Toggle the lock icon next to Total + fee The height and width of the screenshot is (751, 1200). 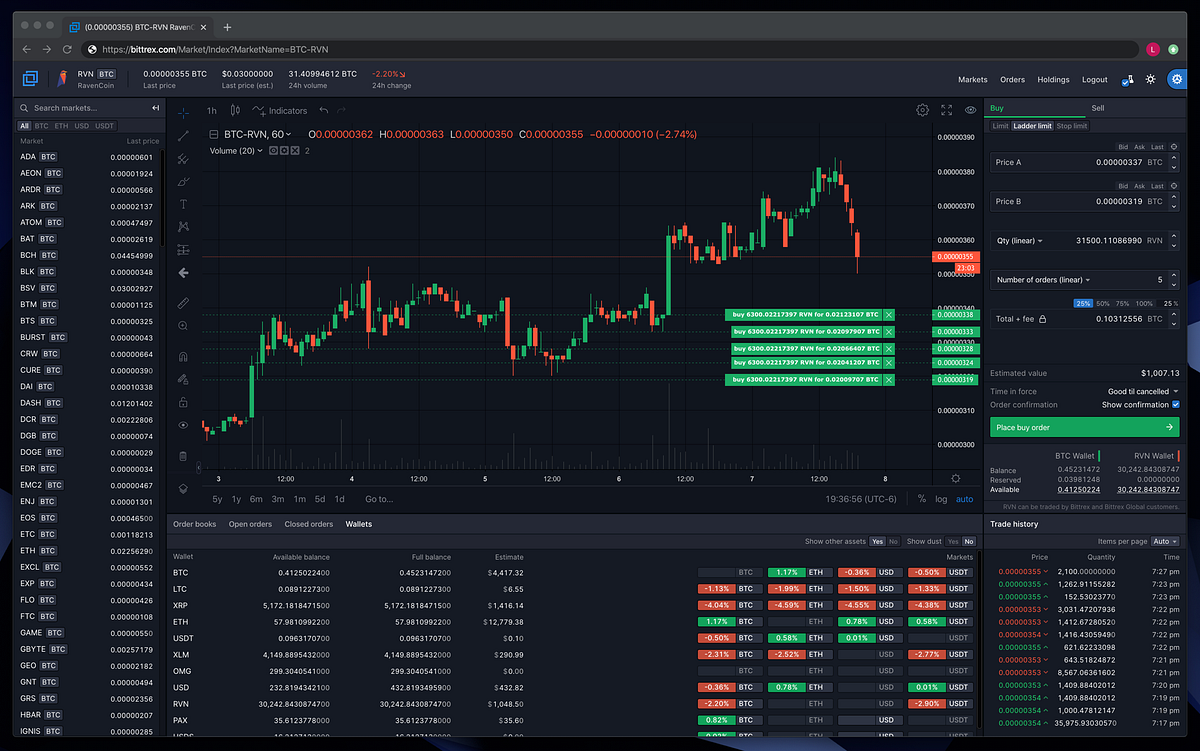coord(1042,319)
